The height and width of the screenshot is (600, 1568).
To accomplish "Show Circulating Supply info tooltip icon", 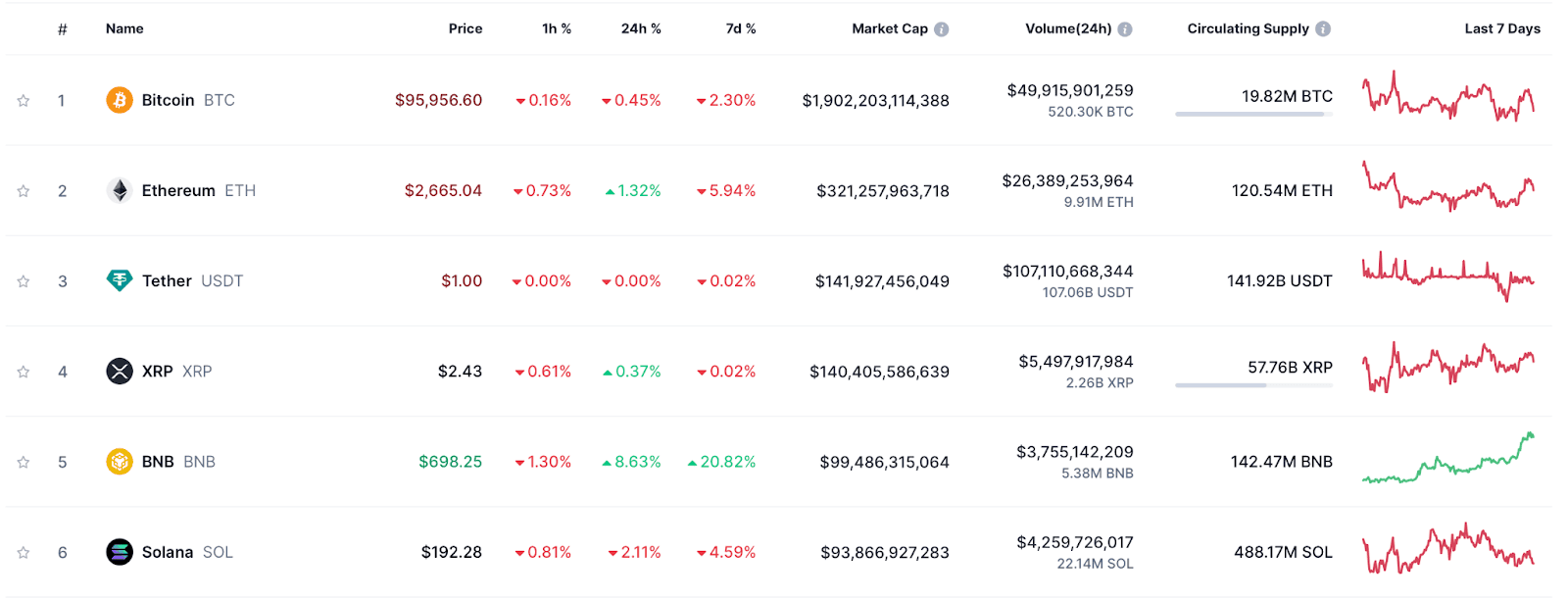I will coord(1323,29).
